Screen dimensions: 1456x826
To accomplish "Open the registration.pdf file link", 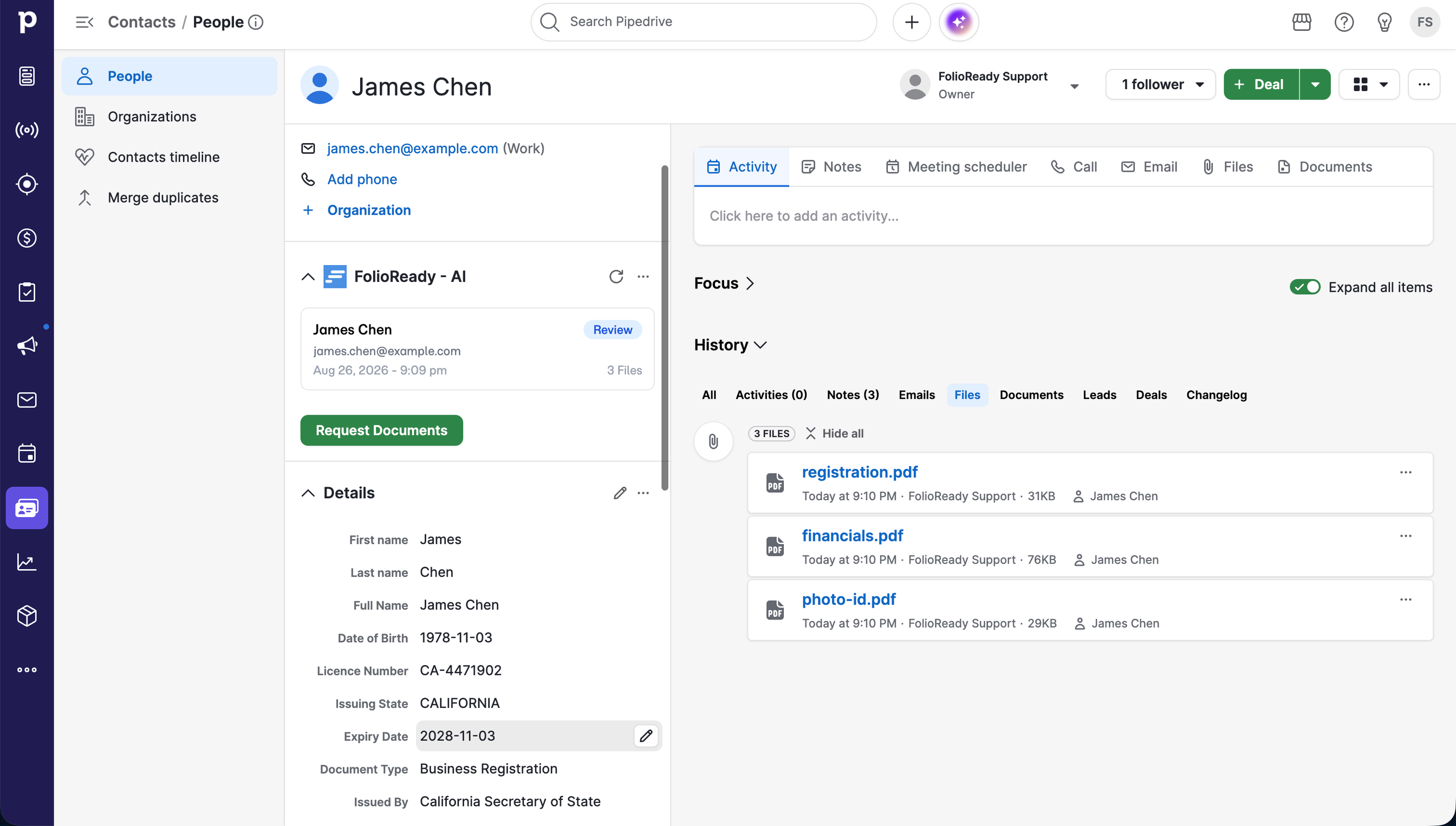I will coord(860,472).
